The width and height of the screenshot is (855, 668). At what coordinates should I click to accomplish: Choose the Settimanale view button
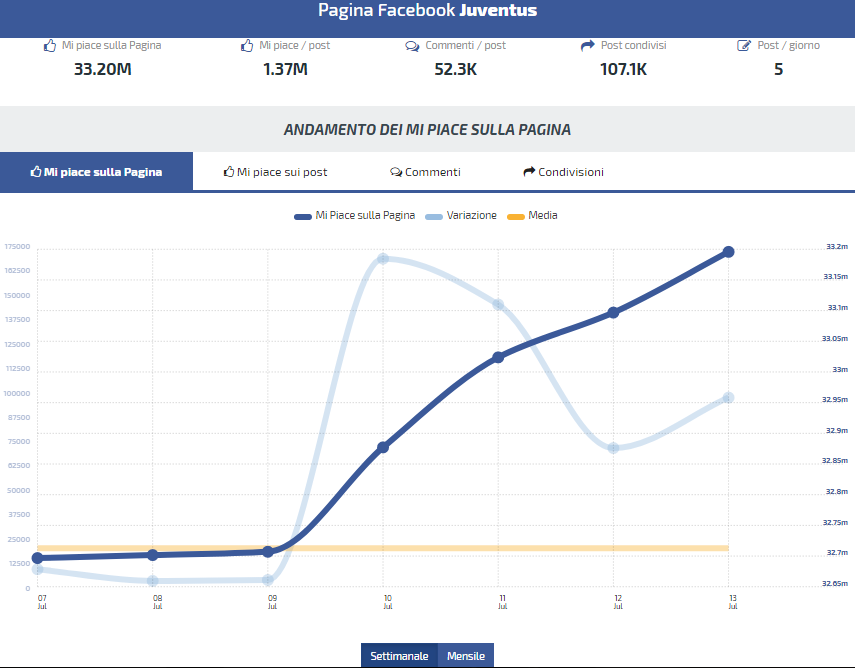tap(399, 655)
